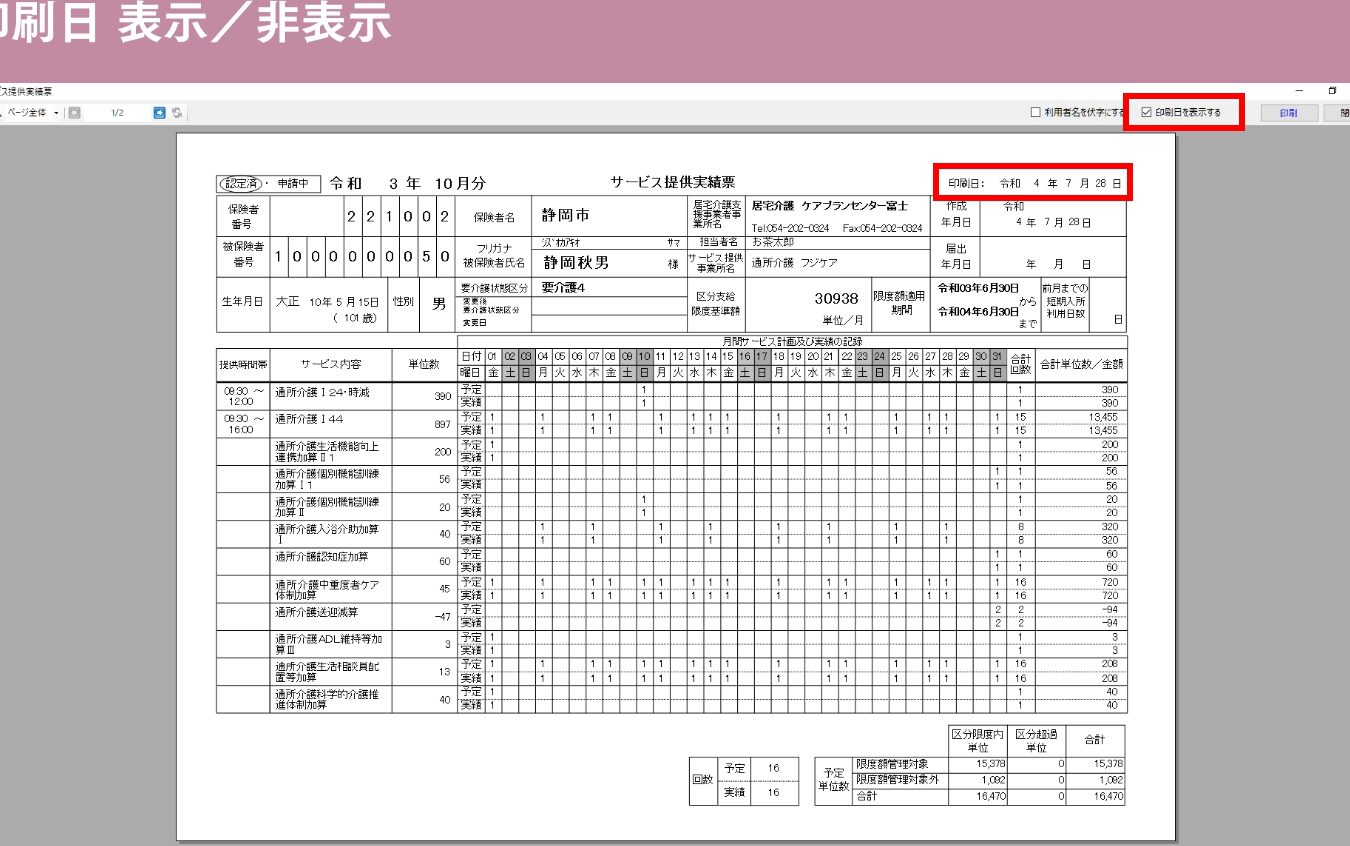Click the 区分超過単位 summary header
The height and width of the screenshot is (846, 1350).
point(1035,741)
